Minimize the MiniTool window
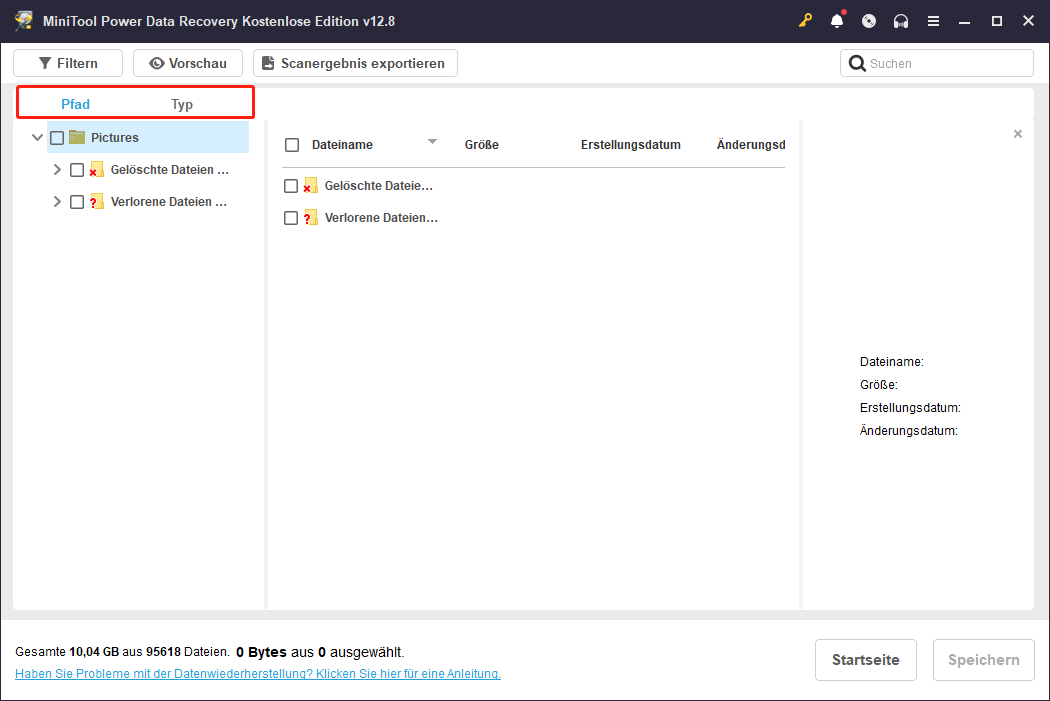The width and height of the screenshot is (1050, 701). point(964,21)
